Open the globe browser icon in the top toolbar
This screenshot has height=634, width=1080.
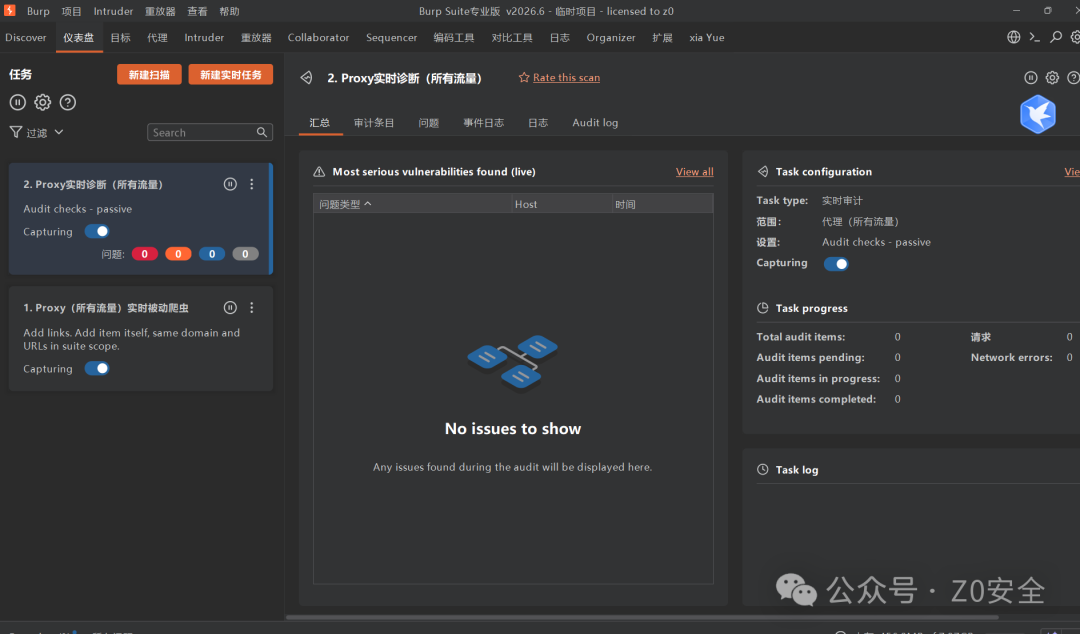click(1013, 37)
